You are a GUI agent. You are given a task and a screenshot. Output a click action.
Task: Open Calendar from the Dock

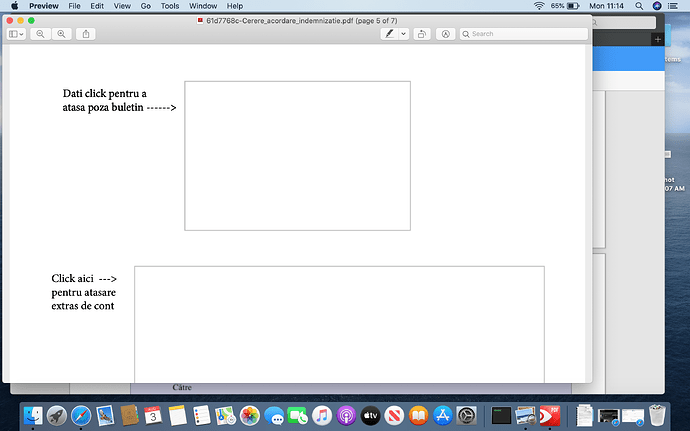click(153, 415)
